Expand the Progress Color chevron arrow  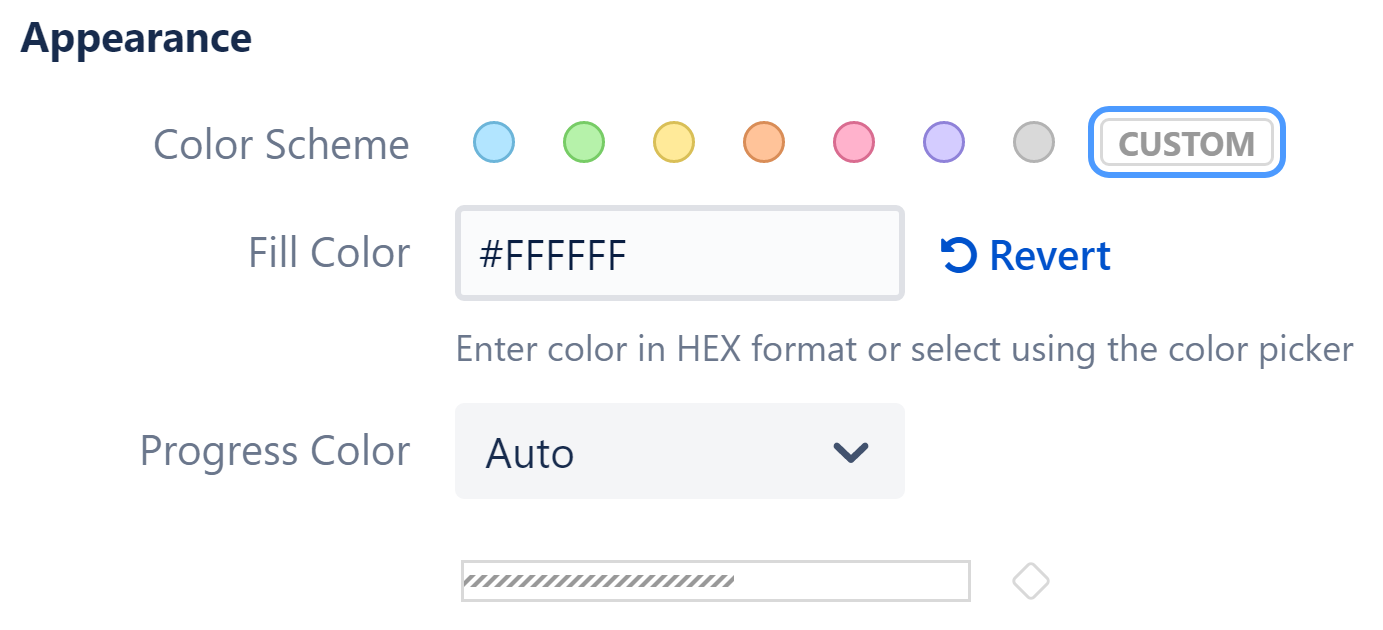pos(851,452)
